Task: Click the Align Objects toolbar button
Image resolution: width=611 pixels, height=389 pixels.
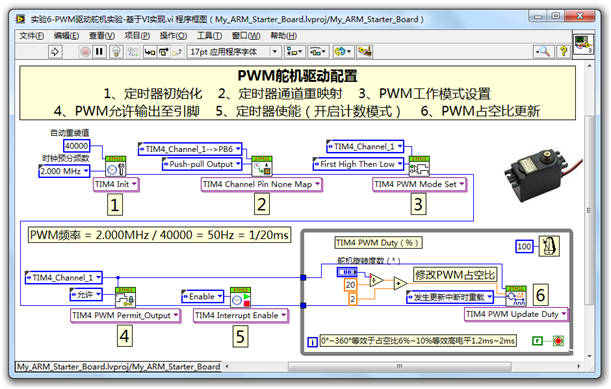Action: click(x=295, y=51)
